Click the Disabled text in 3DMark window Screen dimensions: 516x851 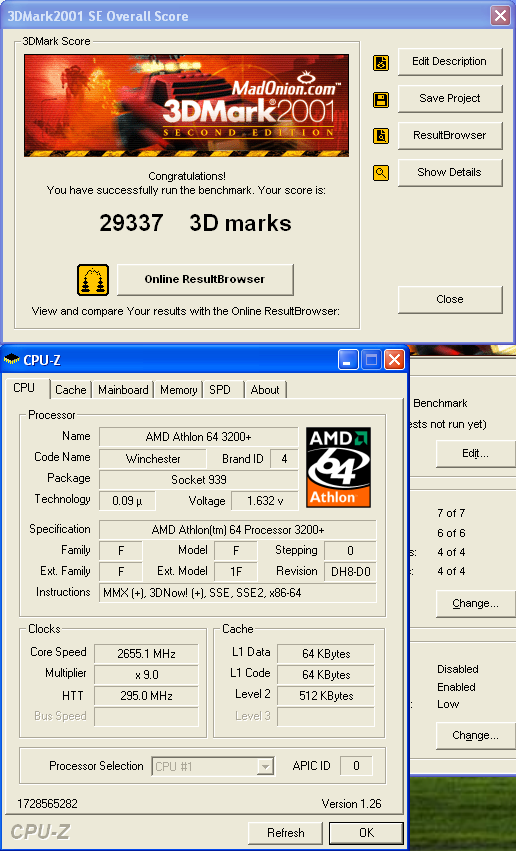point(458,669)
